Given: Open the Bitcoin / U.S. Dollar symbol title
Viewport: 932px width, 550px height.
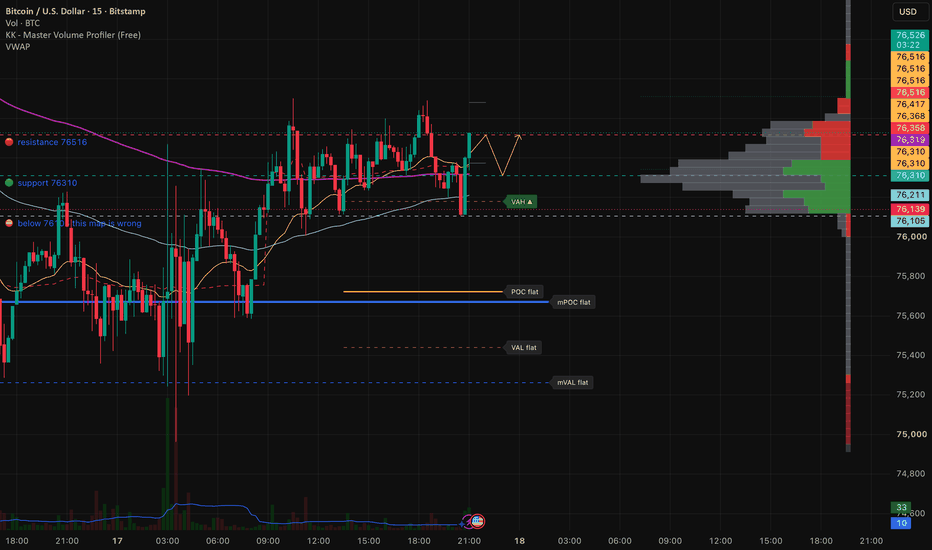Looking at the screenshot, I should [x=75, y=11].
